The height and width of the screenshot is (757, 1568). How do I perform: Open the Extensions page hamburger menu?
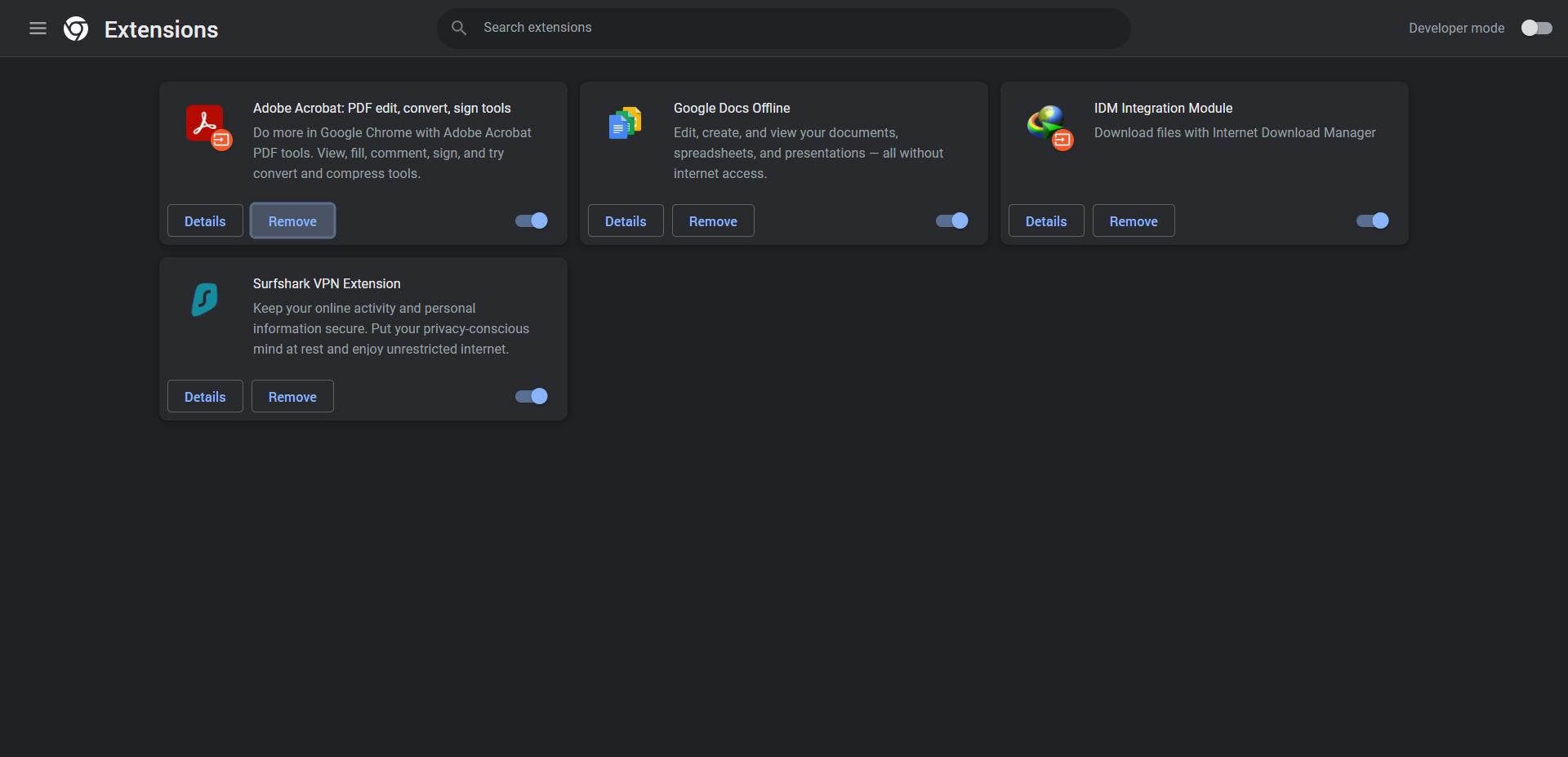click(38, 28)
